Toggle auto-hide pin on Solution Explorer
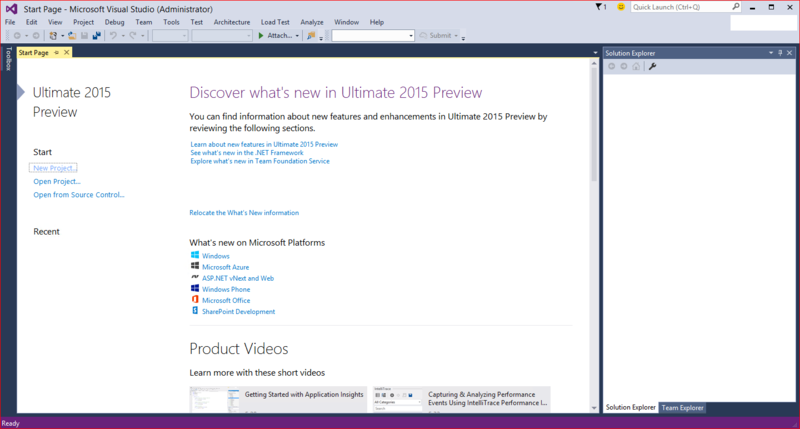The width and height of the screenshot is (800, 429). (780, 53)
